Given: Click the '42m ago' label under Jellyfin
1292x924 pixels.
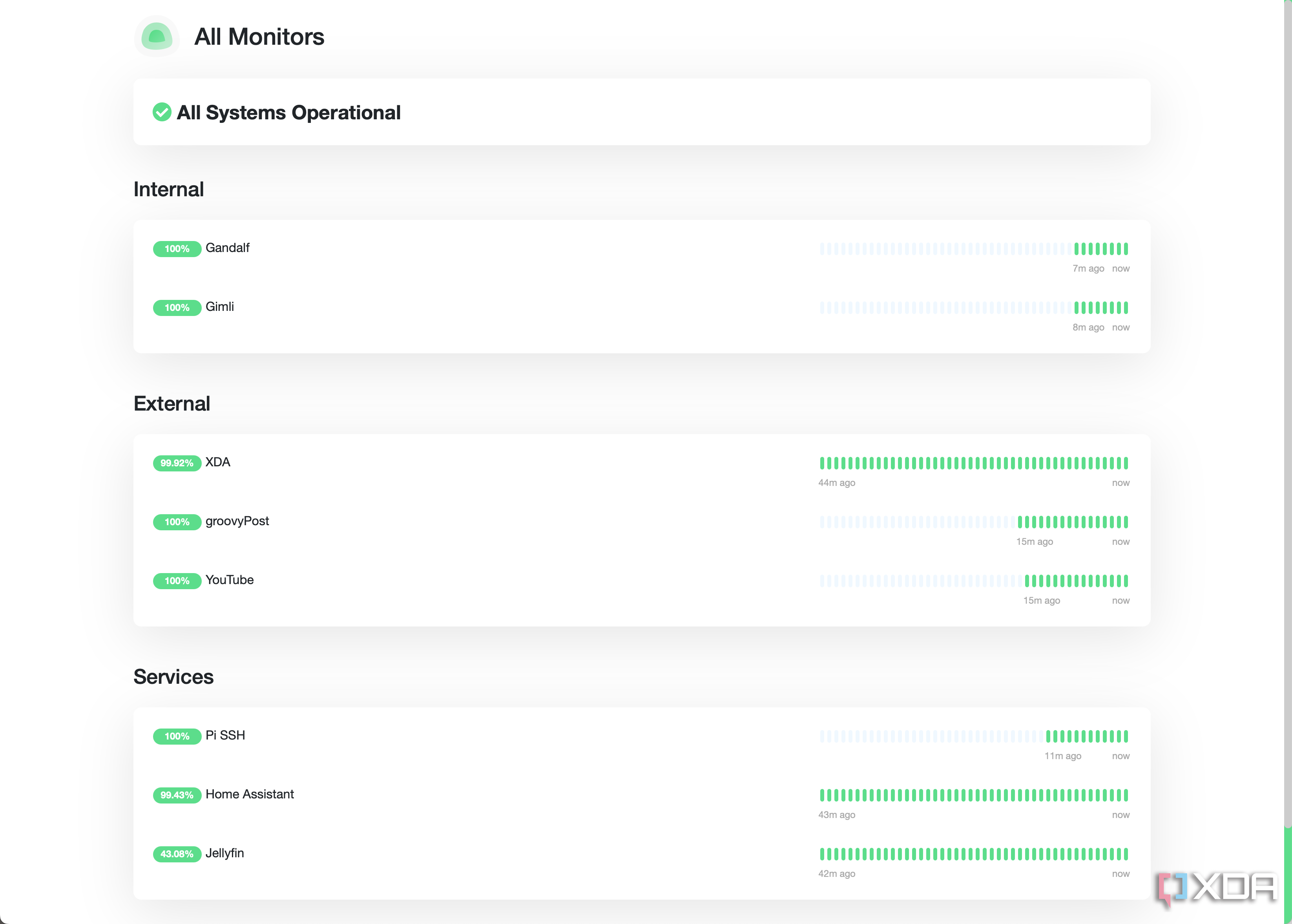Looking at the screenshot, I should pos(836,873).
